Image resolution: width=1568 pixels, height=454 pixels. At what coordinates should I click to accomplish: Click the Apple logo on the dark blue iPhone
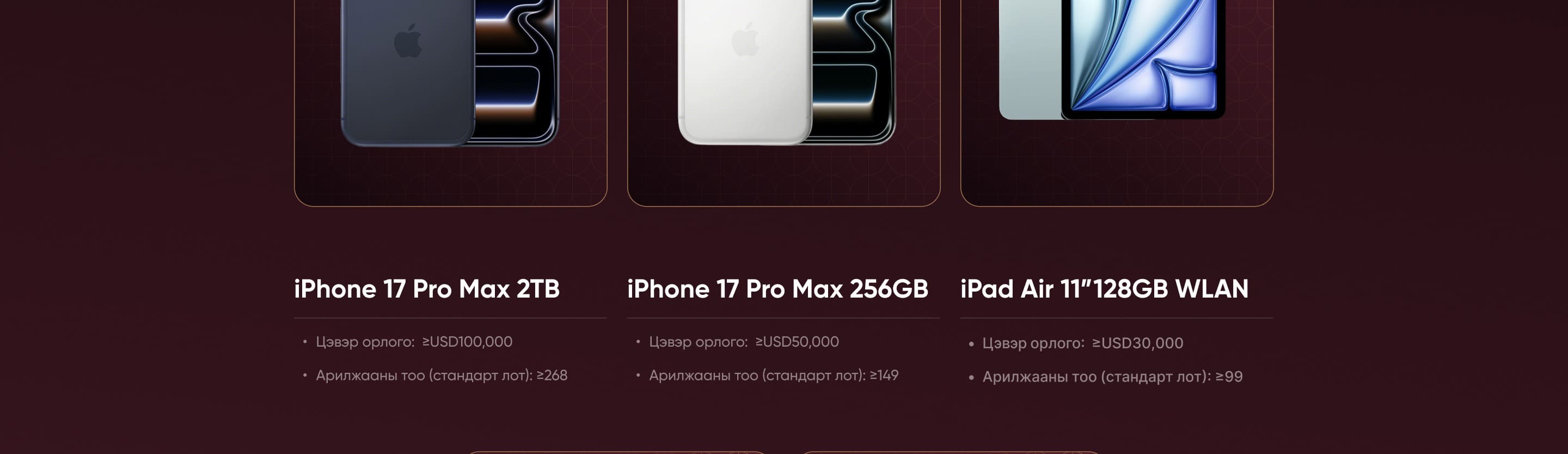click(408, 41)
